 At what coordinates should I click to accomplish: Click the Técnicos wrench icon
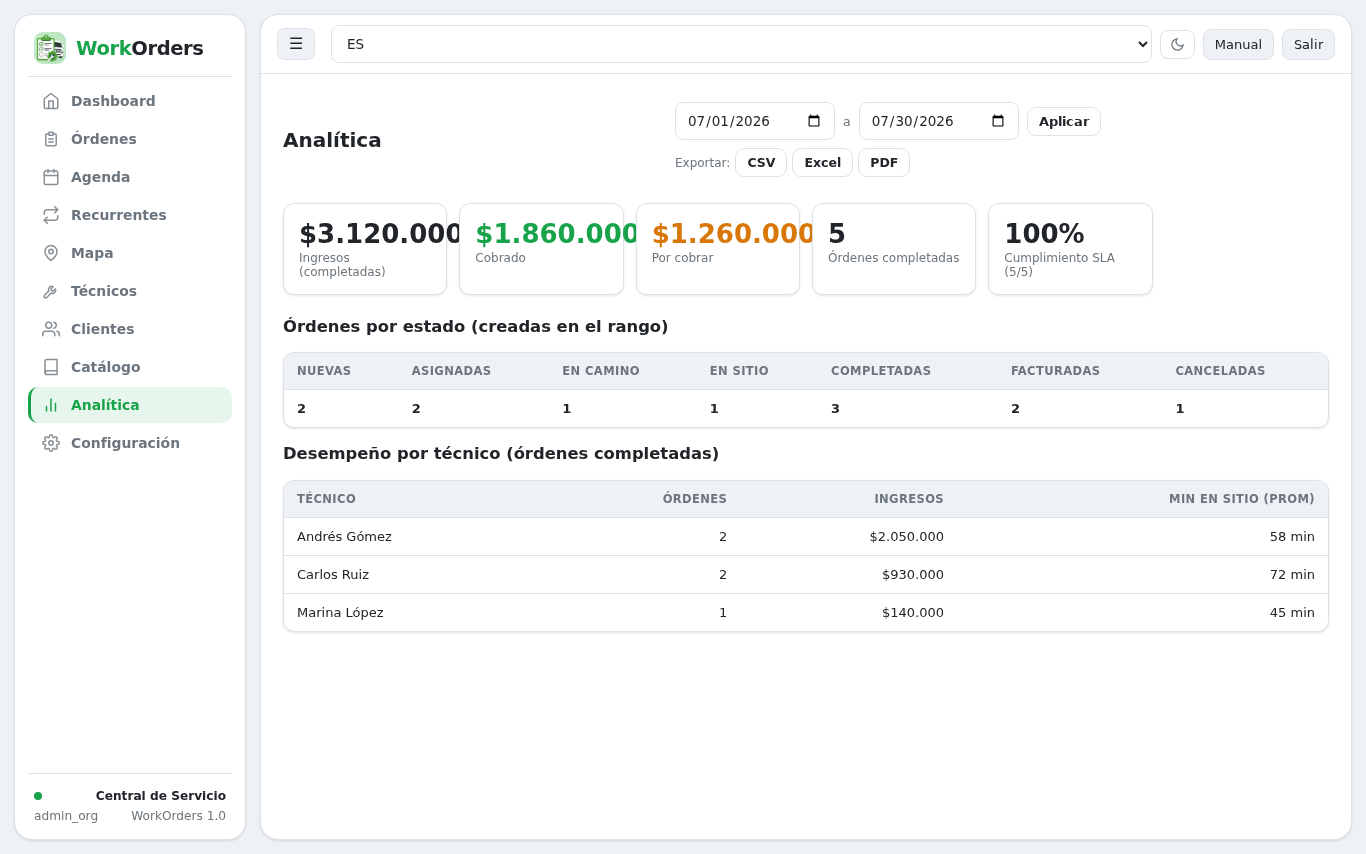coord(51,291)
